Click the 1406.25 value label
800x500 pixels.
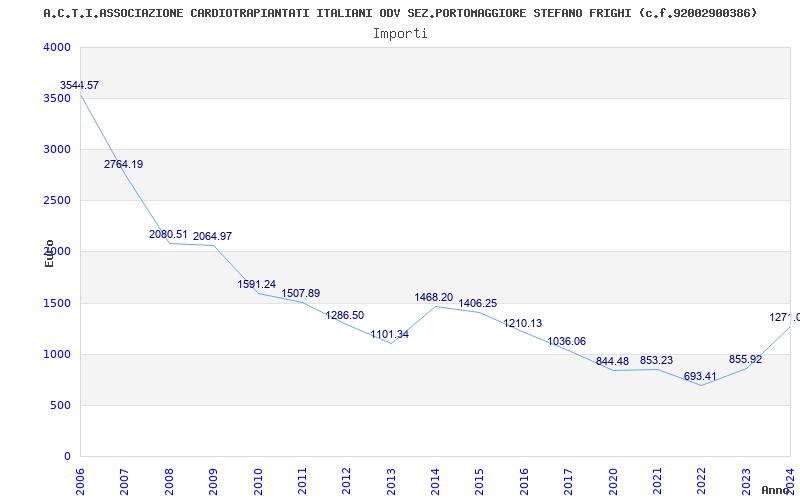point(478,304)
